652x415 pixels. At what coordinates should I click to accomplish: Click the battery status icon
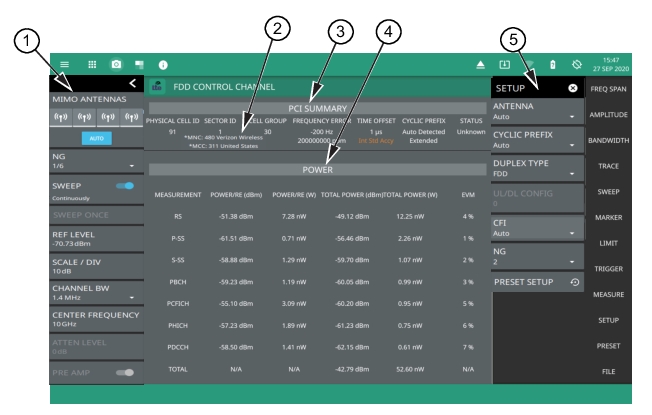pyautogui.click(x=552, y=63)
